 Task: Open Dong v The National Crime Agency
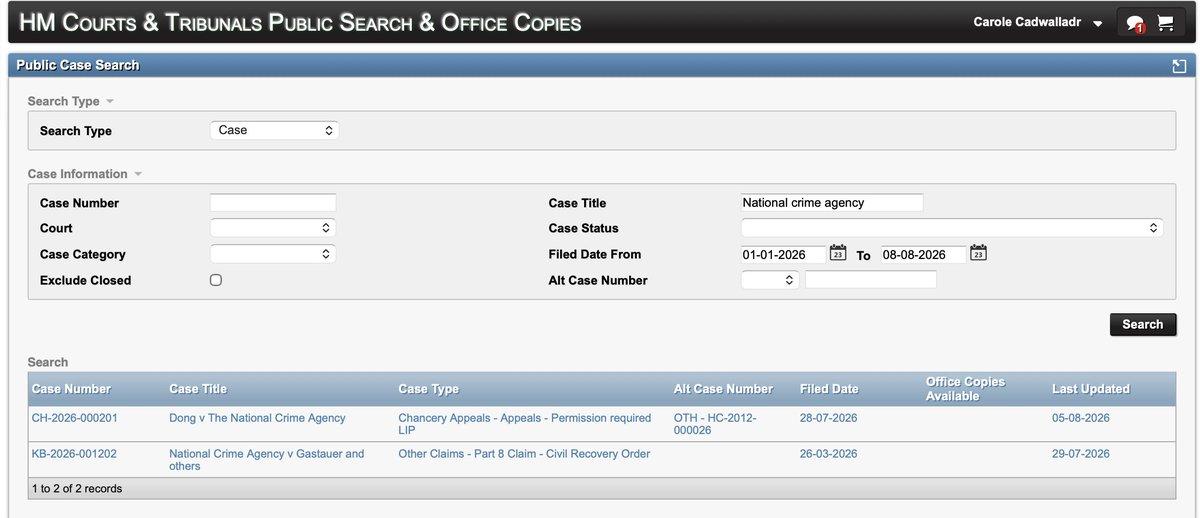[x=257, y=418]
